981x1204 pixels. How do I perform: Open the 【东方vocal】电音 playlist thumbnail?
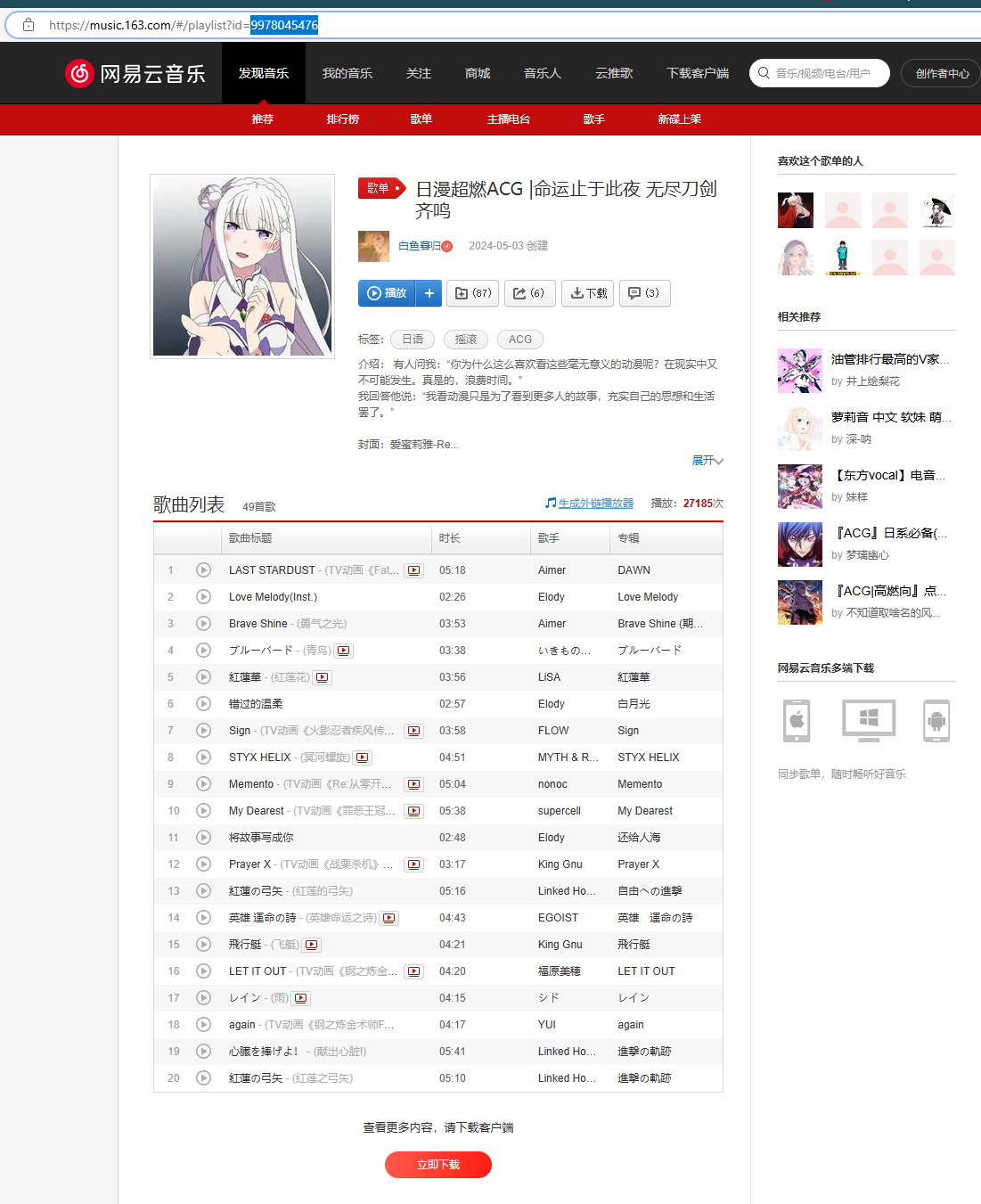pos(800,487)
